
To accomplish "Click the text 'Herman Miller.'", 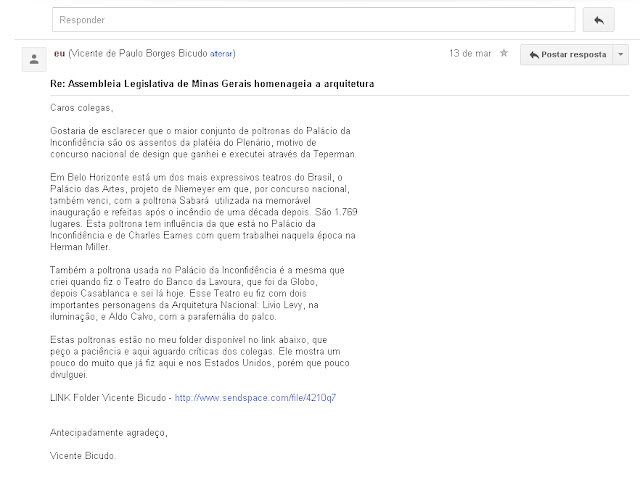I will click(x=80, y=247).
